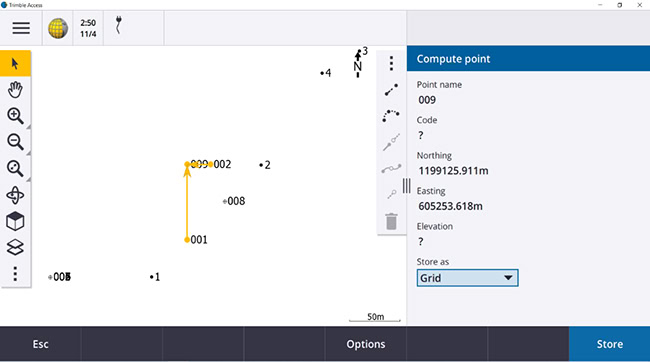Activate the hand pan tool

(15, 90)
